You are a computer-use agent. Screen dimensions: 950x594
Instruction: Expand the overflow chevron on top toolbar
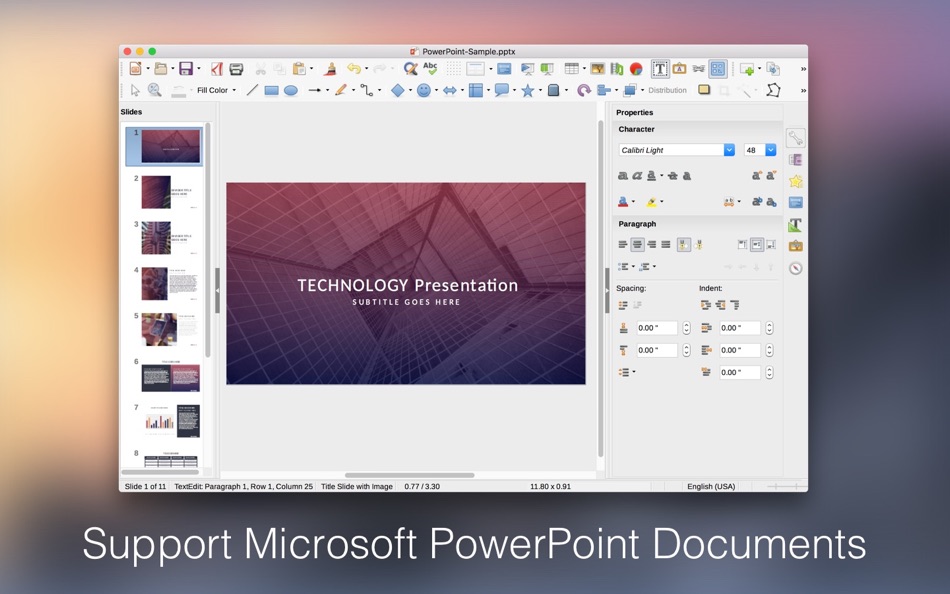pos(803,69)
